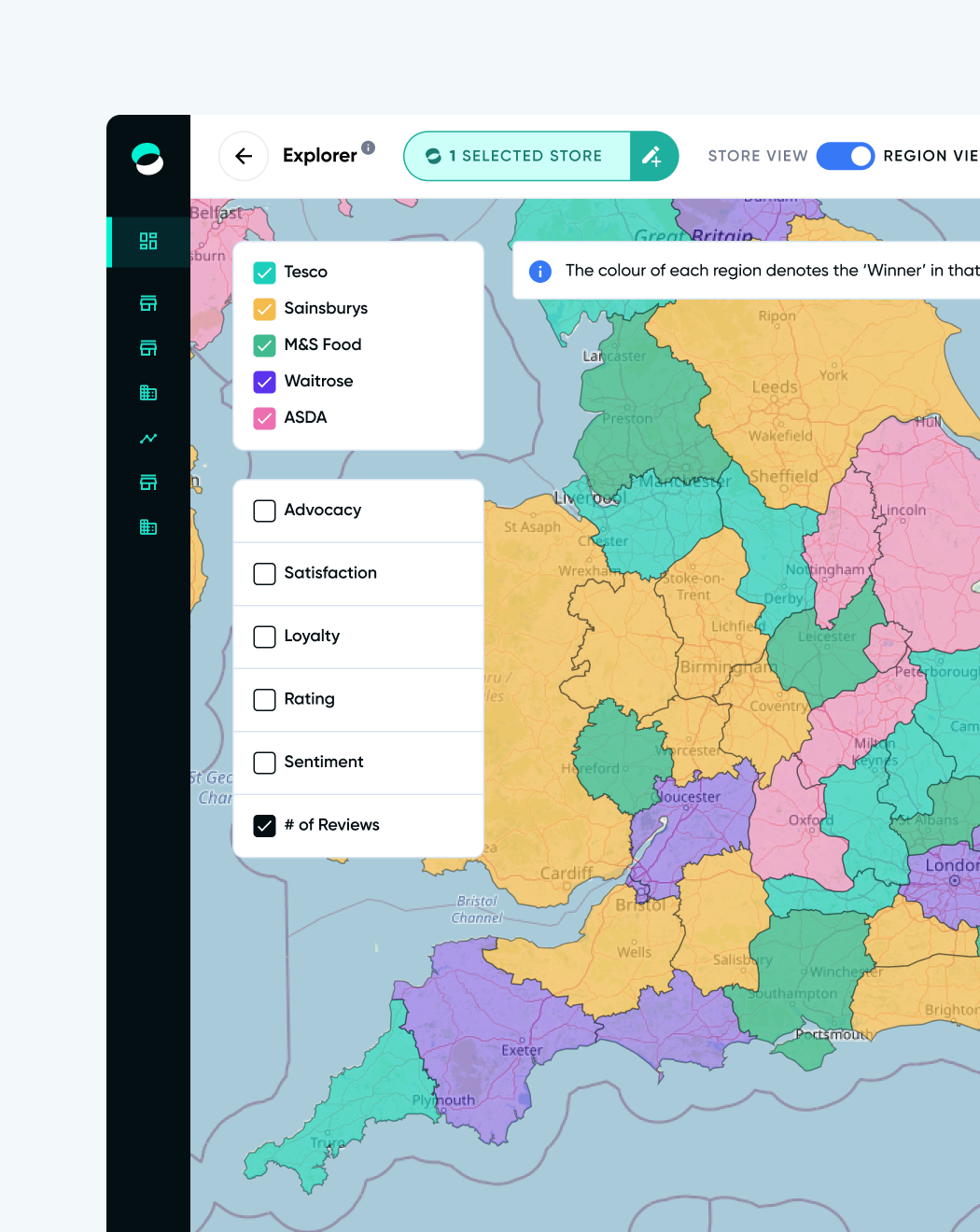Check the Satisfaction metric checkbox
This screenshot has height=1232, width=980.
point(265,573)
